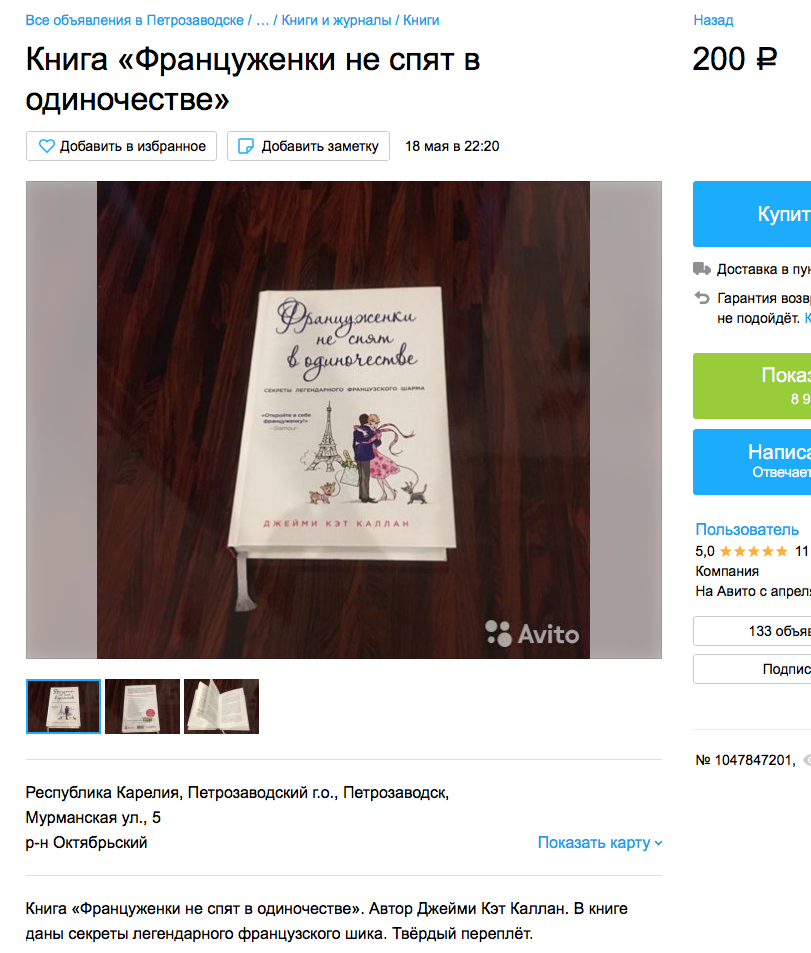Write a message to the seller

[752, 462]
